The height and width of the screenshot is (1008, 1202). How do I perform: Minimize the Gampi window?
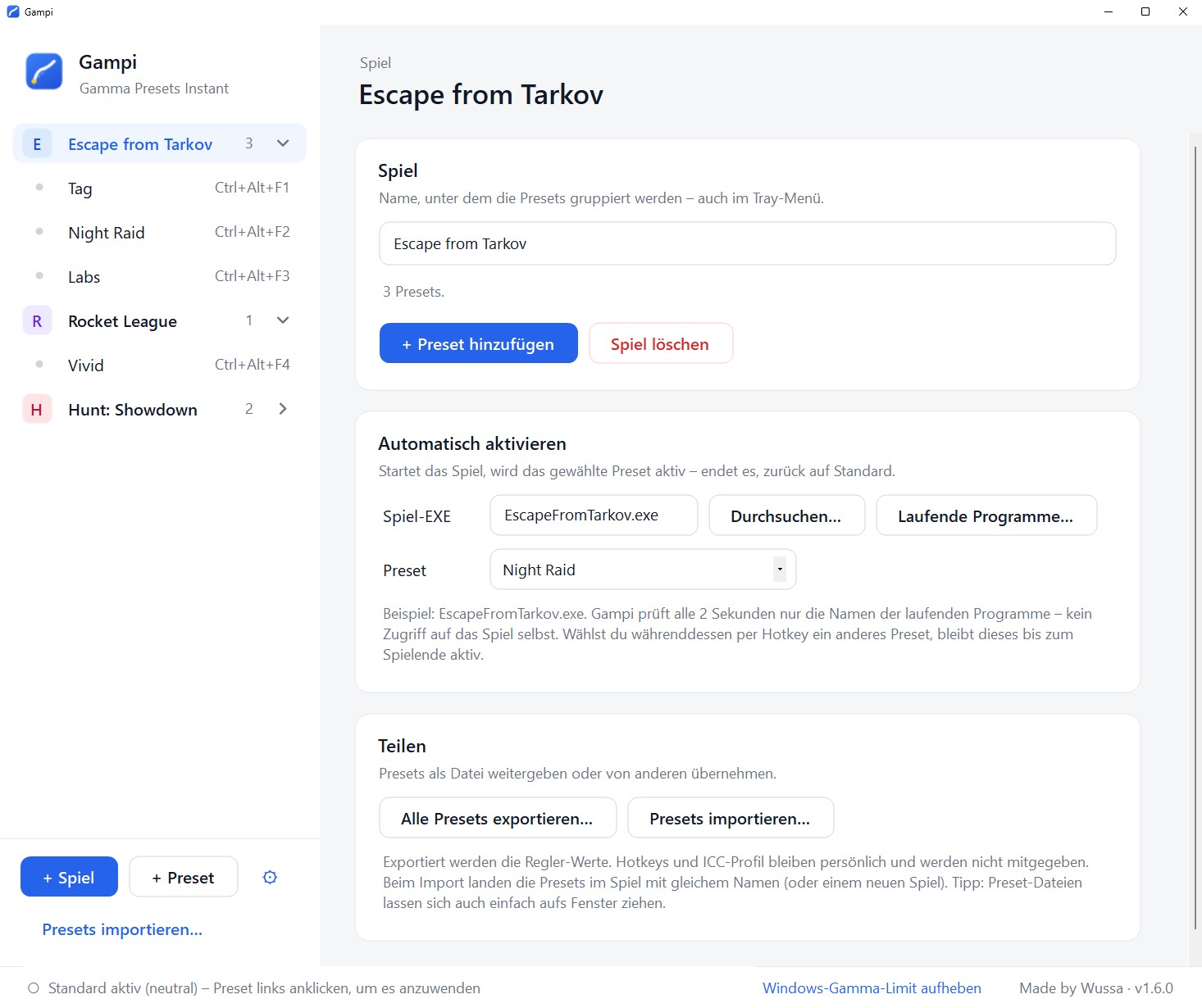pos(1109,11)
